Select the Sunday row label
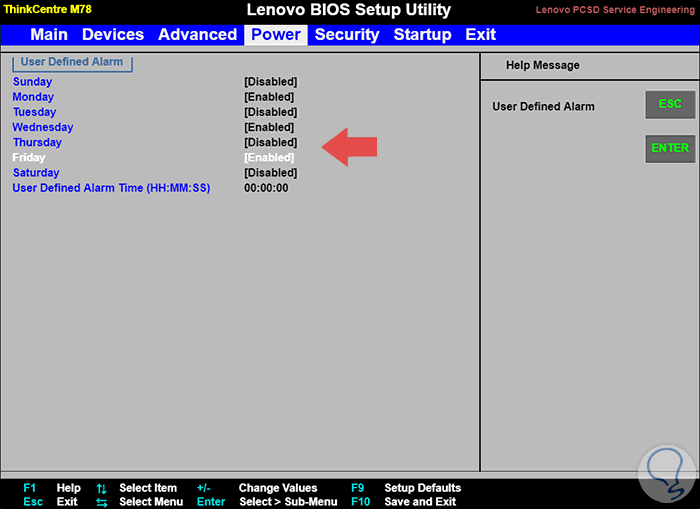Viewport: 700px width, 509px height. click(x=33, y=82)
